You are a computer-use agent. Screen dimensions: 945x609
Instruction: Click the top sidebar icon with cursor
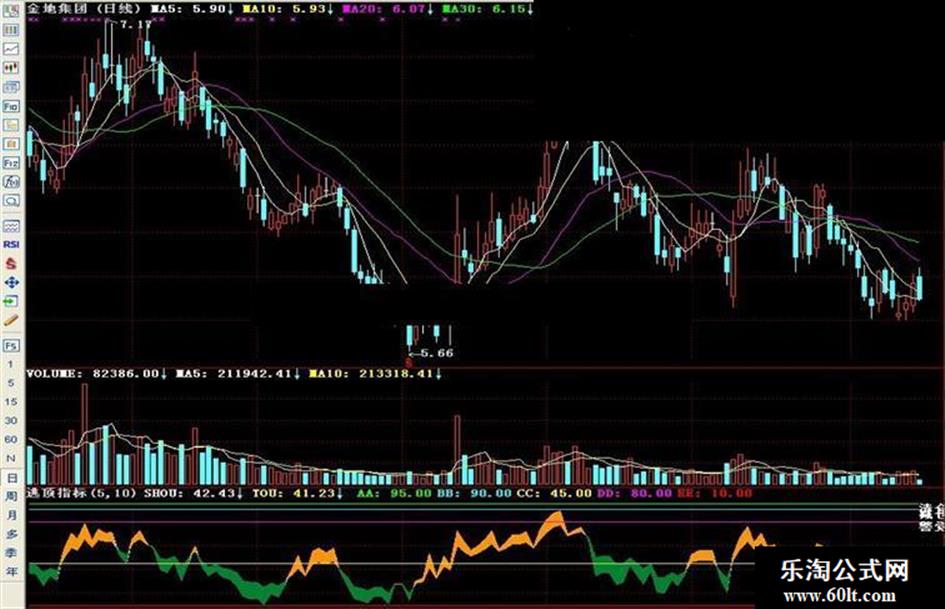pyautogui.click(x=11, y=9)
